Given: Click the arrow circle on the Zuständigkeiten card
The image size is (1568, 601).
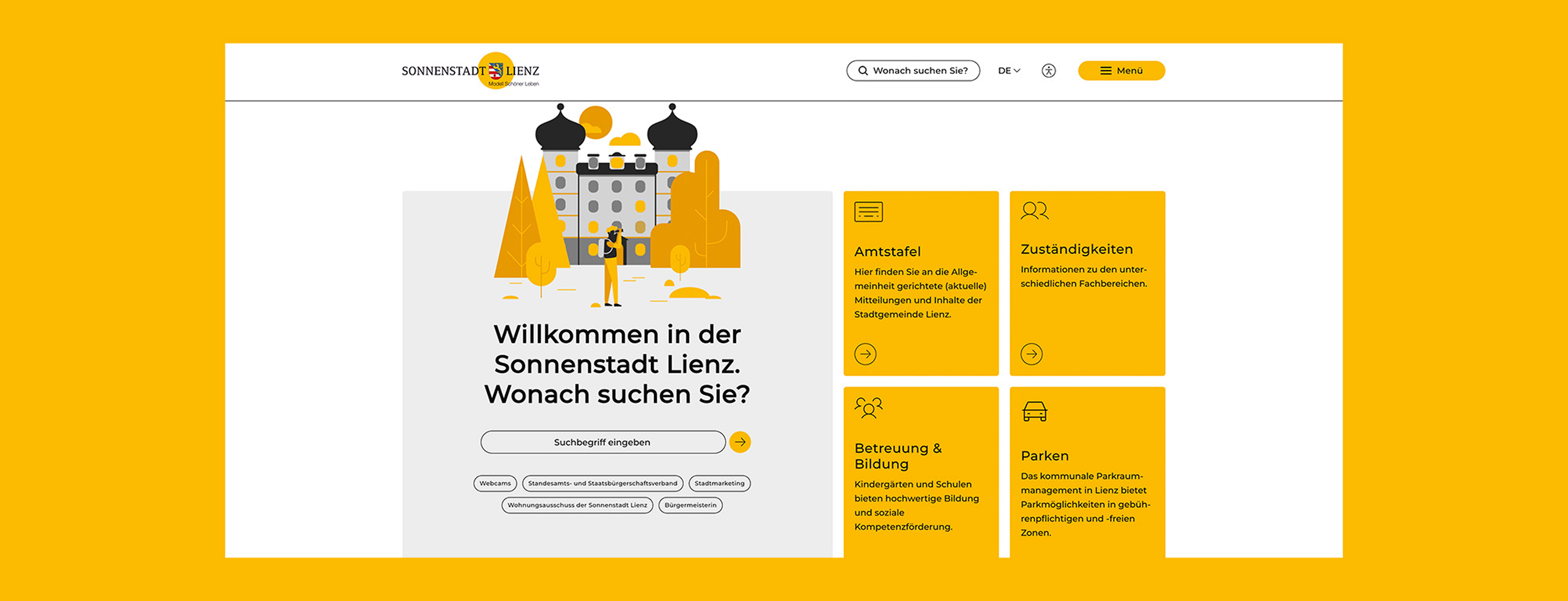Looking at the screenshot, I should click(1031, 354).
